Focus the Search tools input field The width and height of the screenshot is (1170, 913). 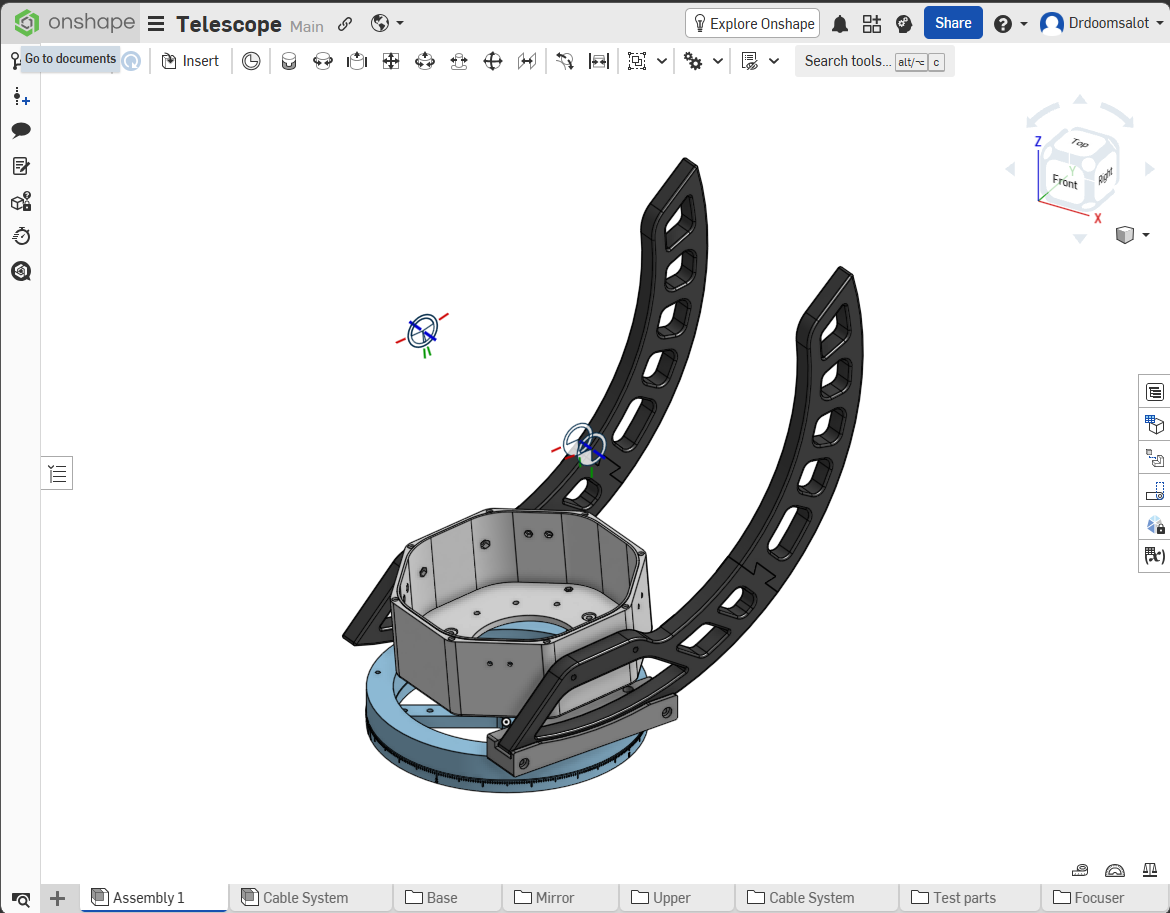875,61
